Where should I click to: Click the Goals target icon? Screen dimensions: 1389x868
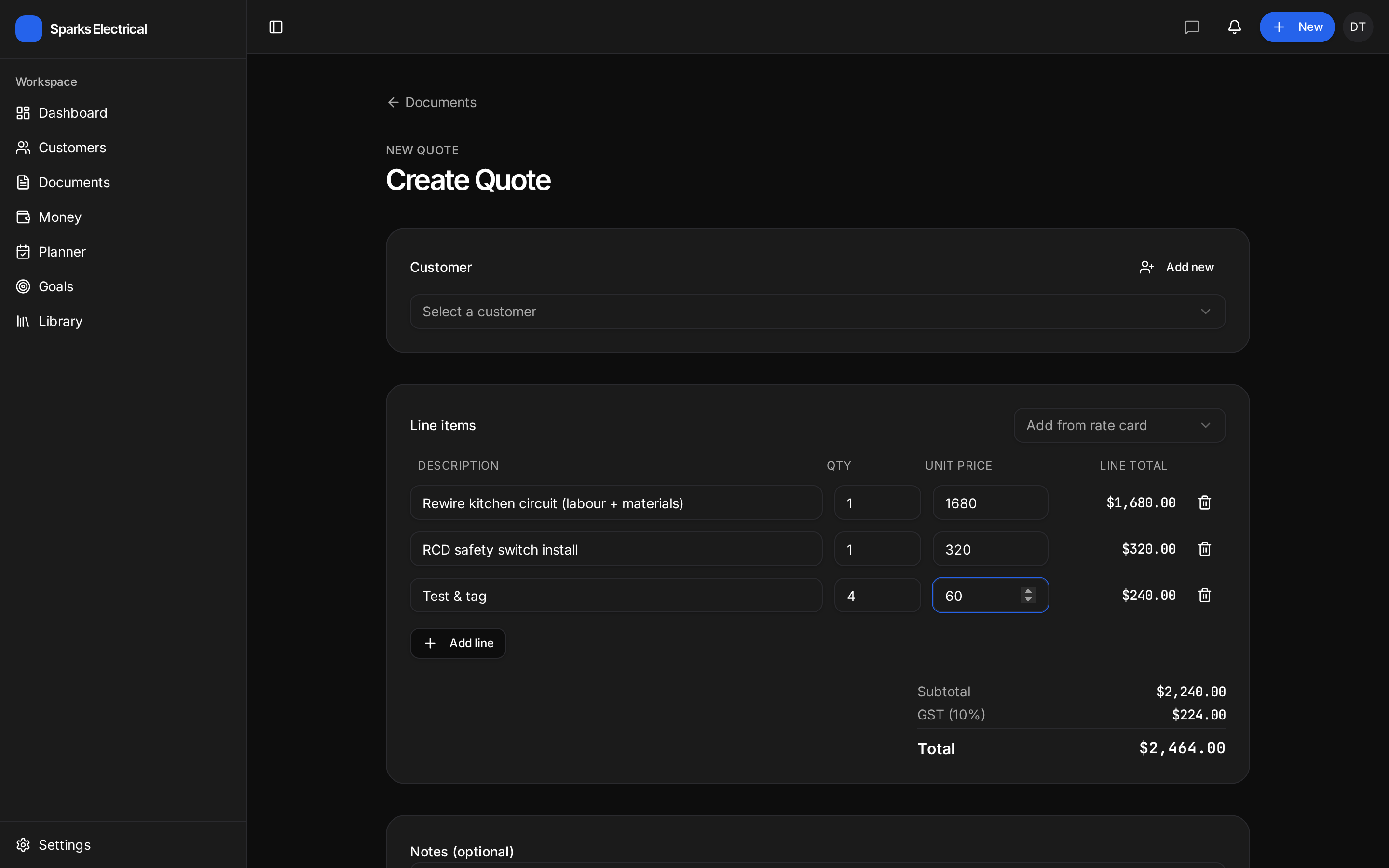[23, 286]
